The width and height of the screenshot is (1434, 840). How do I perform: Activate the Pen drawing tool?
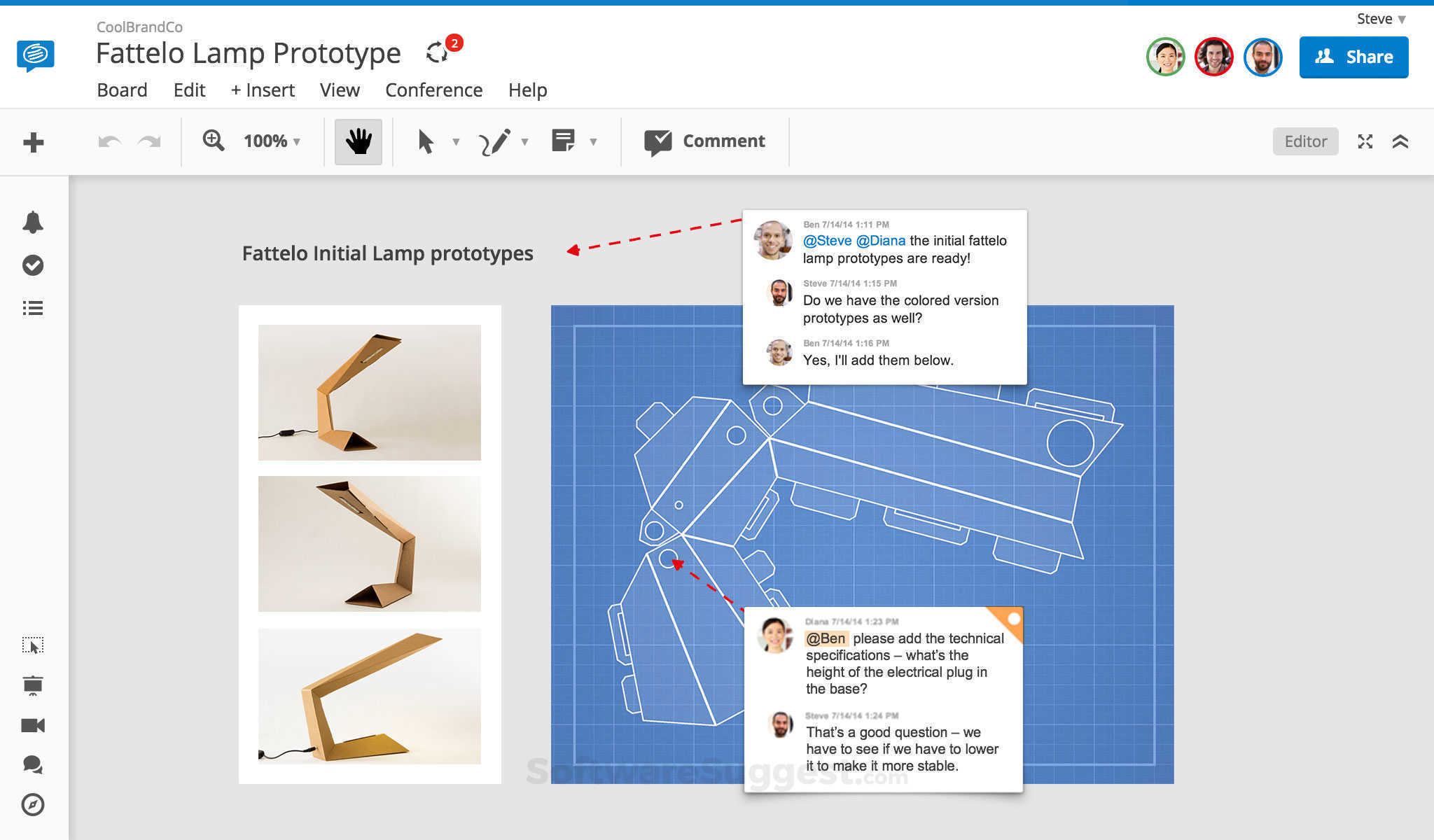(495, 141)
